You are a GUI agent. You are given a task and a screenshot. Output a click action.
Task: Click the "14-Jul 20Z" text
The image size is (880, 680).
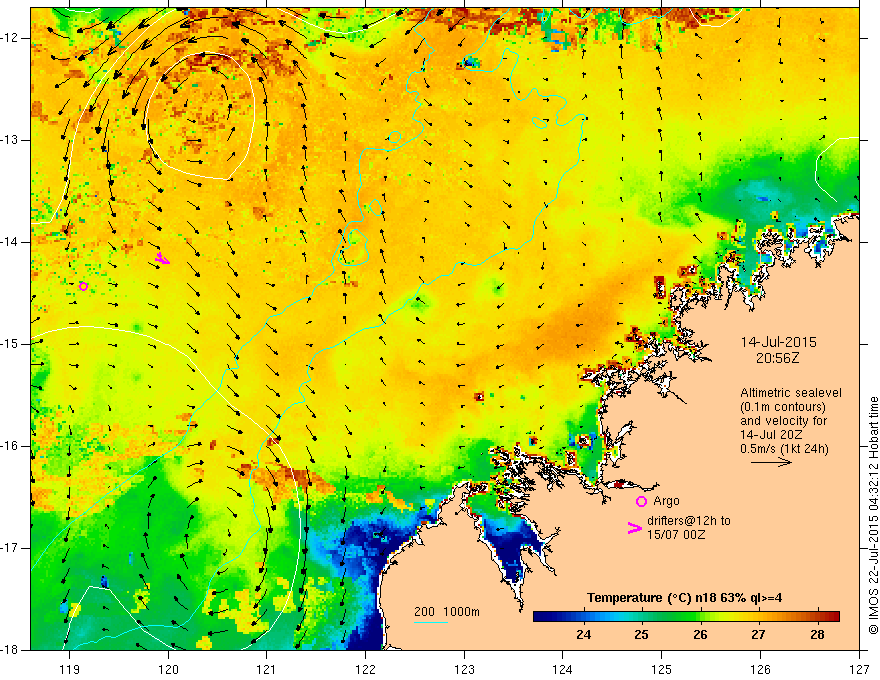point(771,435)
